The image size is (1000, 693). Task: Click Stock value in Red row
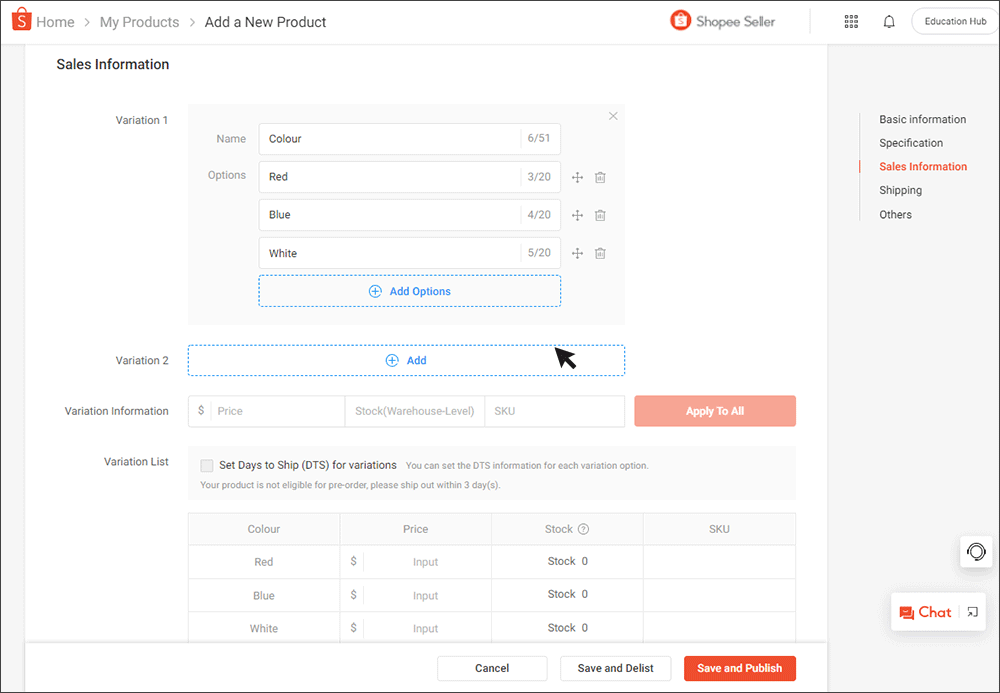pos(568,561)
